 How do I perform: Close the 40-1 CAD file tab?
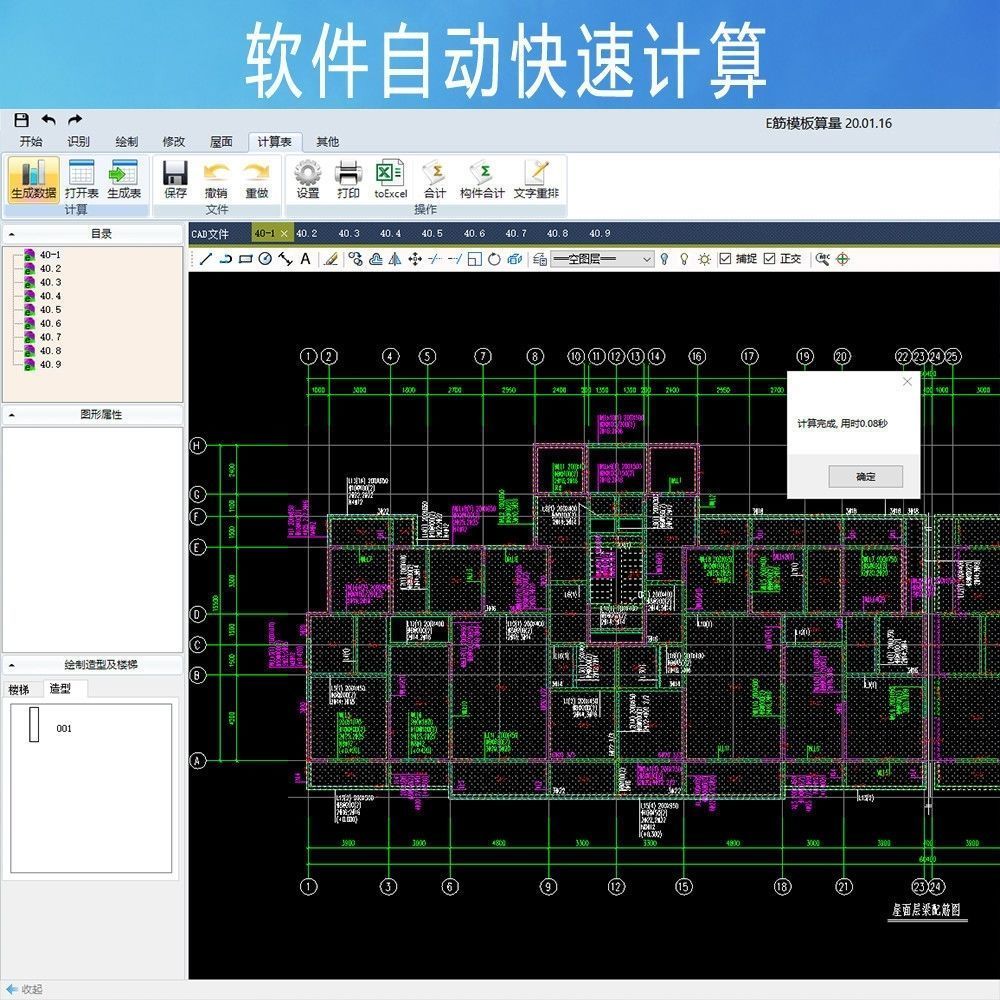coord(284,233)
